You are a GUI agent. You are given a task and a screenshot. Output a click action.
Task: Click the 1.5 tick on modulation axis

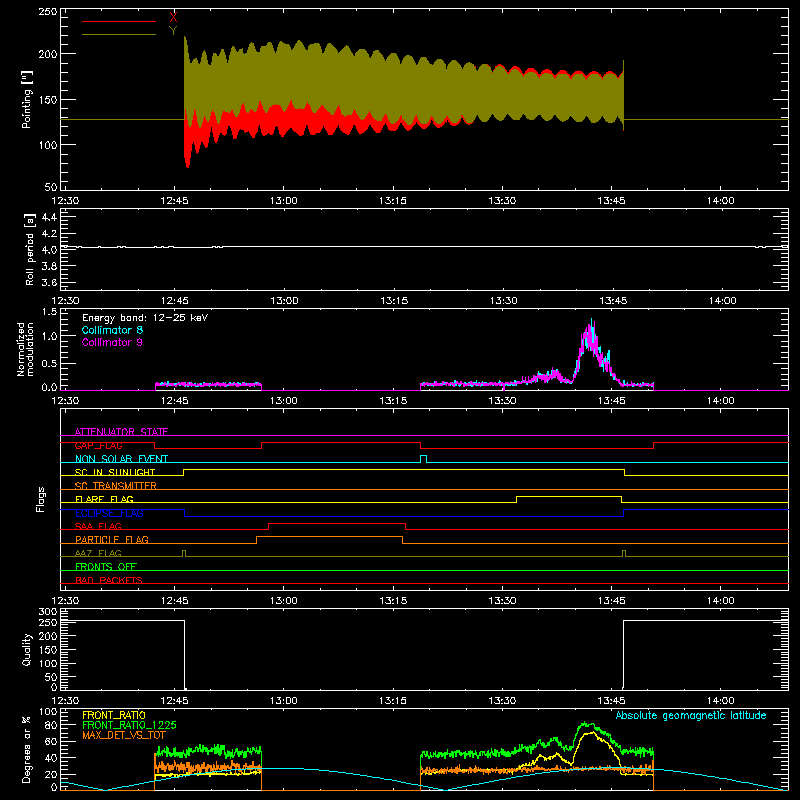(x=49, y=311)
